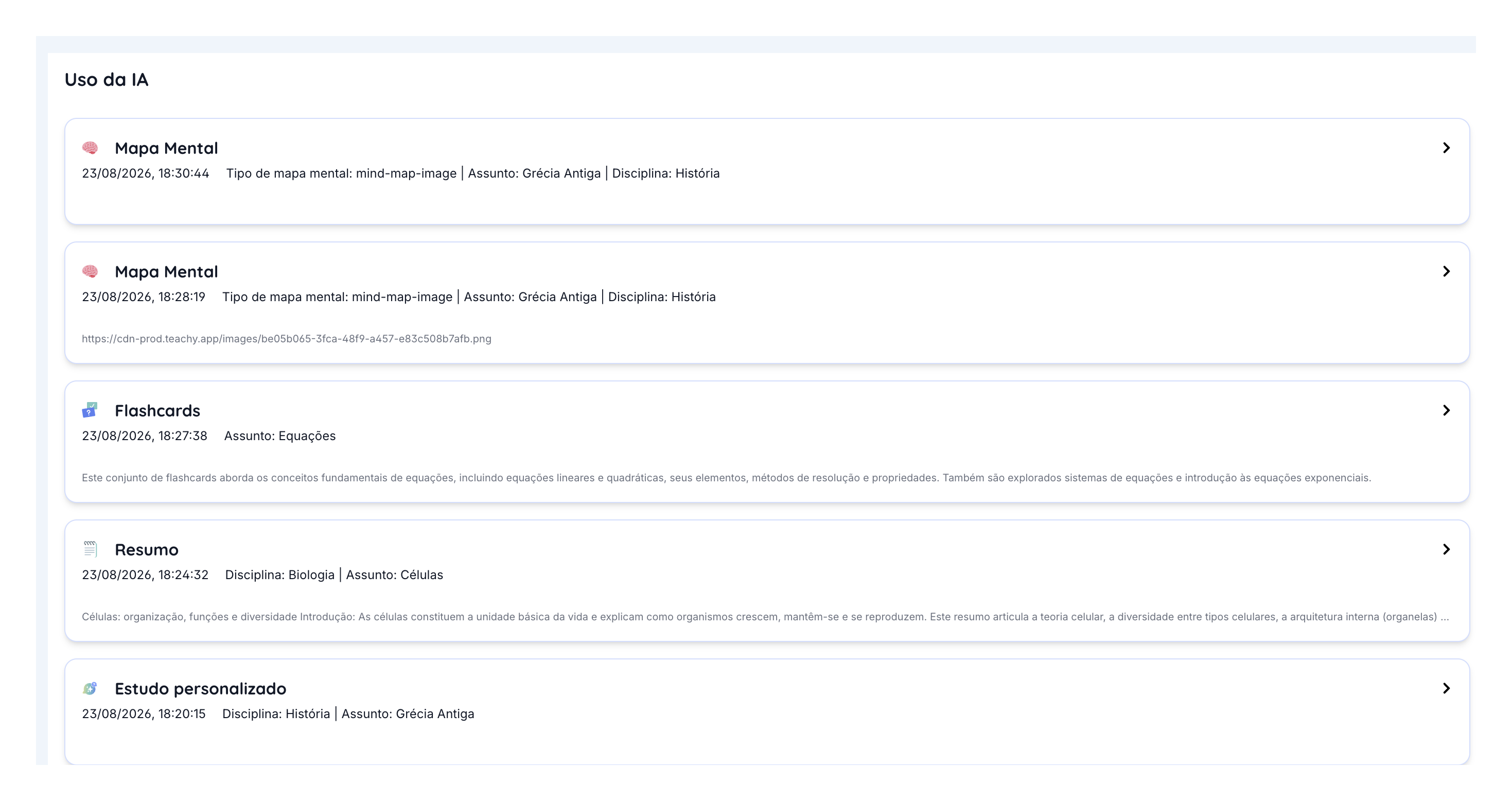The image size is (1512, 801).
Task: Select the Estudo personalizado title
Action: click(x=200, y=688)
